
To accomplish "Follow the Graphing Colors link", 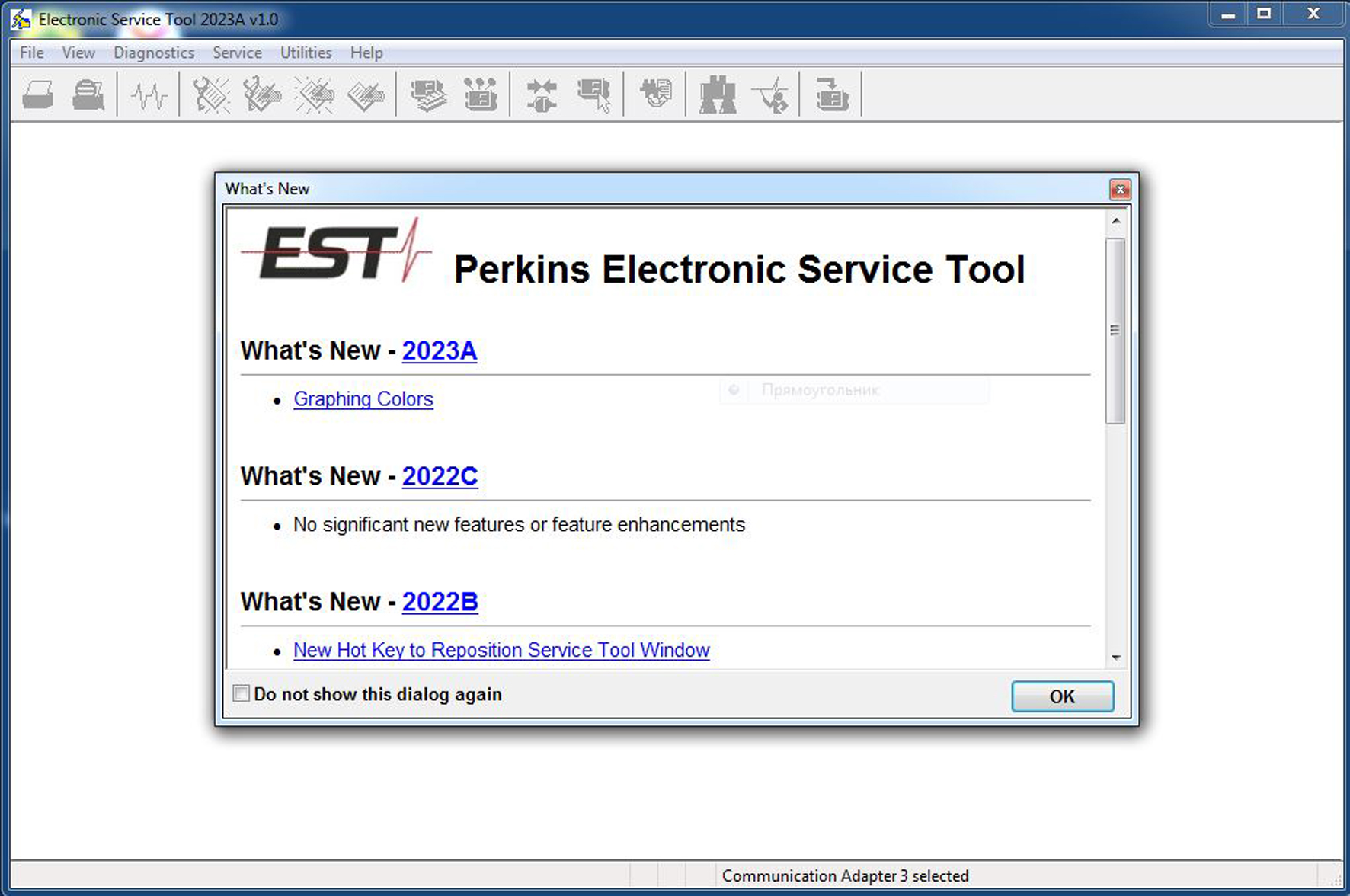I will (x=363, y=399).
